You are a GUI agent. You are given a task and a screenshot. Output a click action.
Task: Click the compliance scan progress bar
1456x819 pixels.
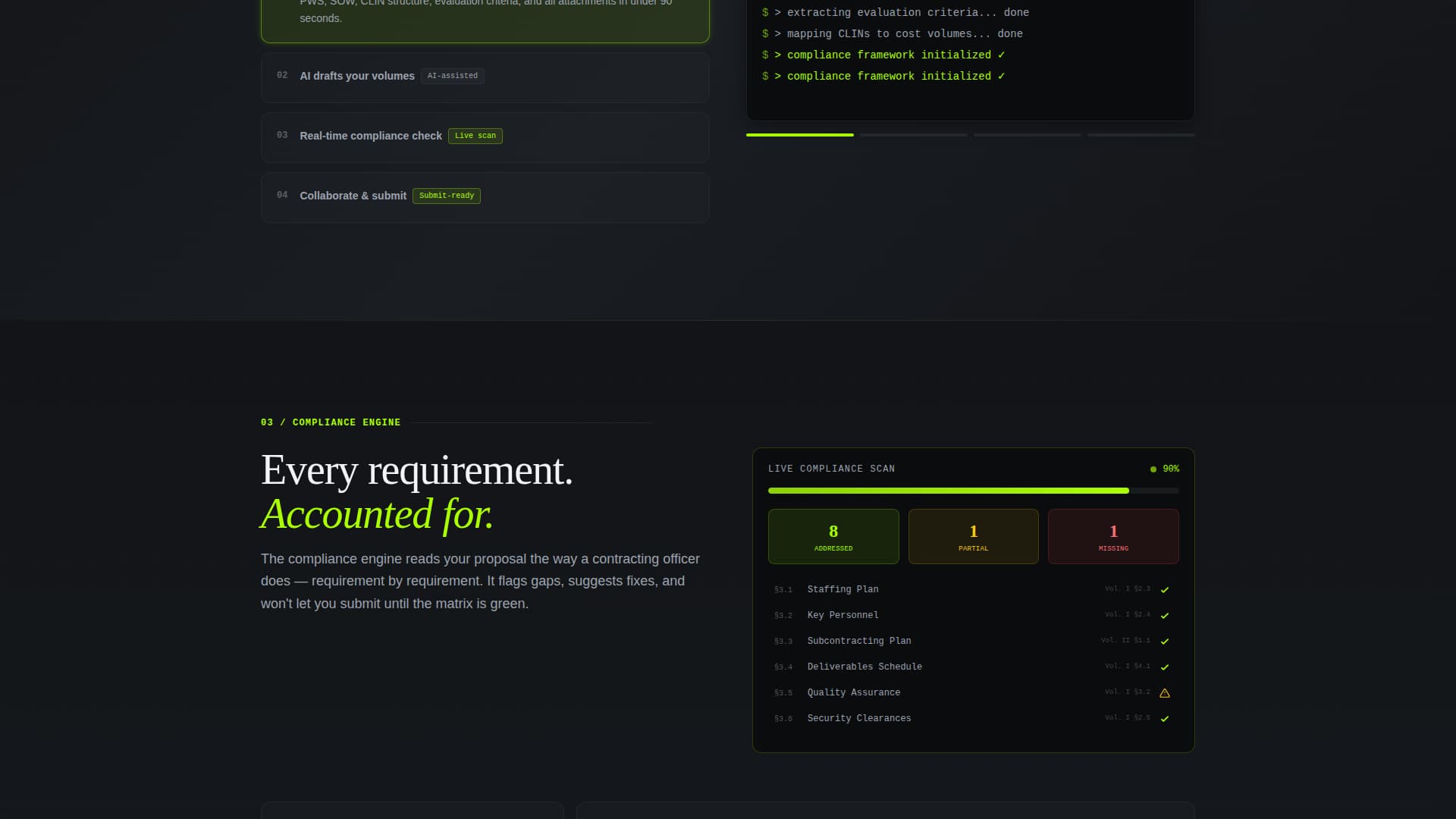point(973,491)
